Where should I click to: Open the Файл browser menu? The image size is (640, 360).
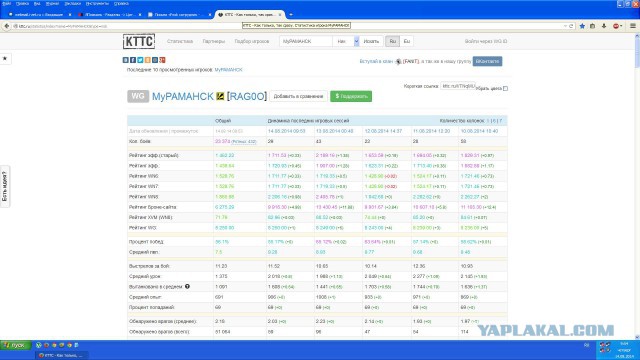tap(6, 3)
